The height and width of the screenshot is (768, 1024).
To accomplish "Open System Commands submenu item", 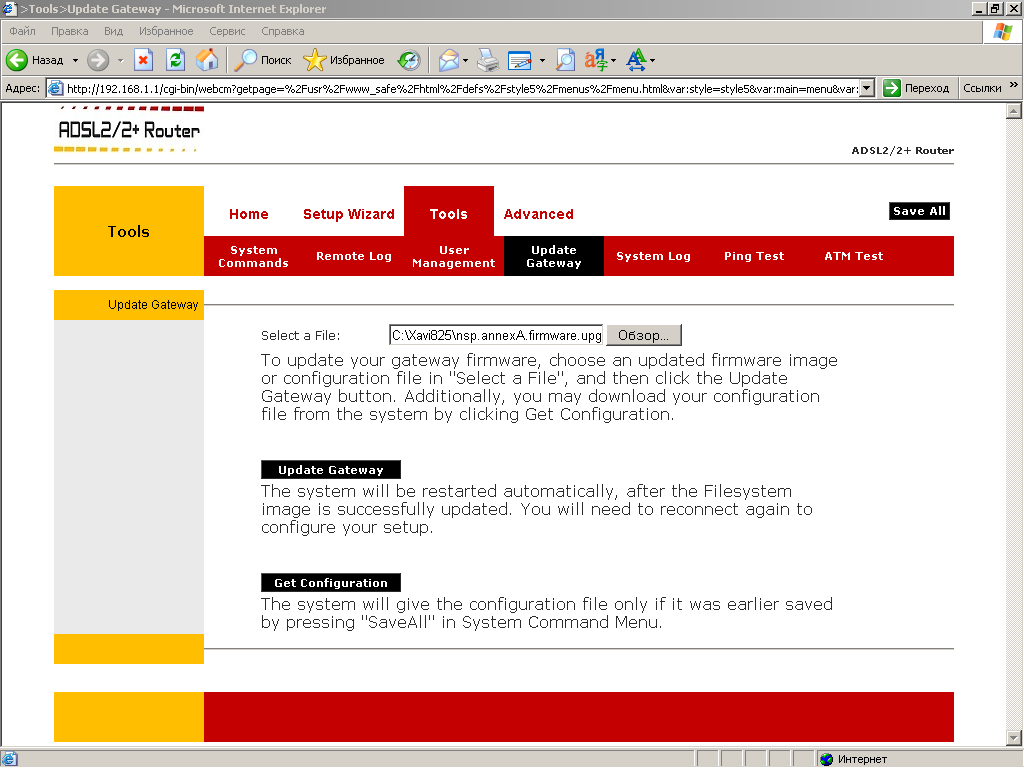I will click(253, 256).
